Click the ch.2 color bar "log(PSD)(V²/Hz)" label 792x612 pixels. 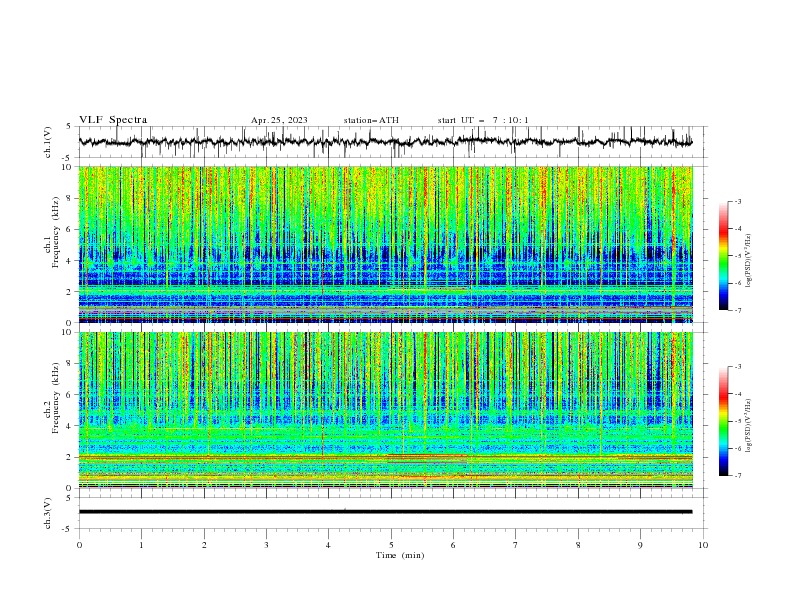pos(750,426)
